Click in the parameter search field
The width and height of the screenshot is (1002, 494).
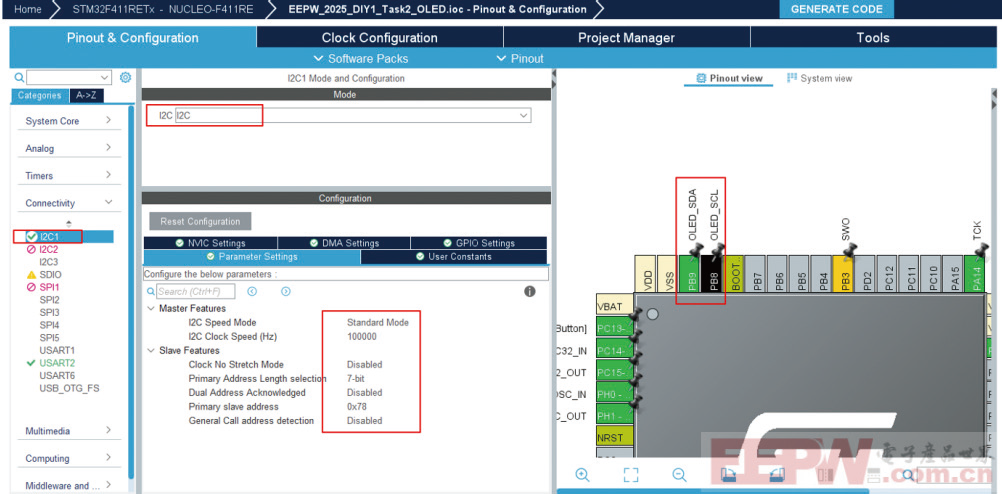pyautogui.click(x=196, y=291)
